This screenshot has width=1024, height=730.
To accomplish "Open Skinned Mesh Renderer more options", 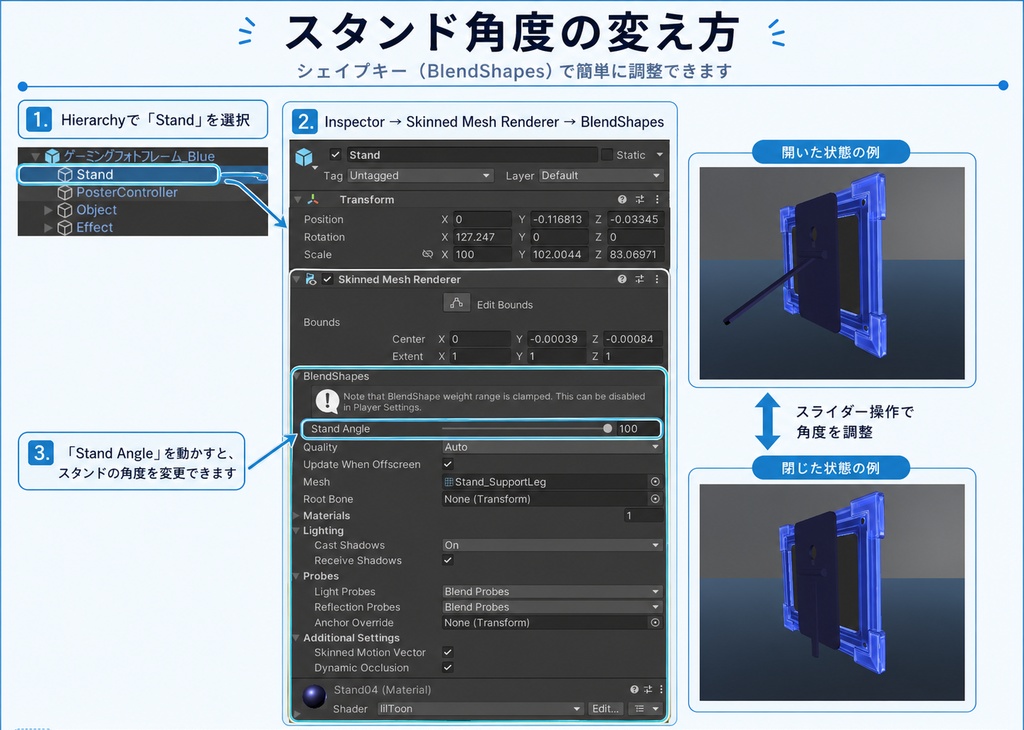I will coord(657,279).
